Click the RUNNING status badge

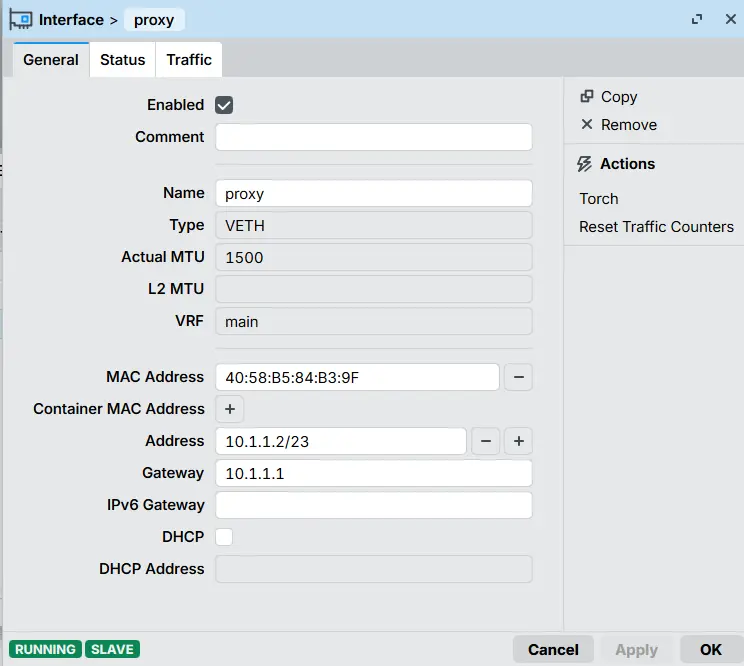(x=45, y=649)
